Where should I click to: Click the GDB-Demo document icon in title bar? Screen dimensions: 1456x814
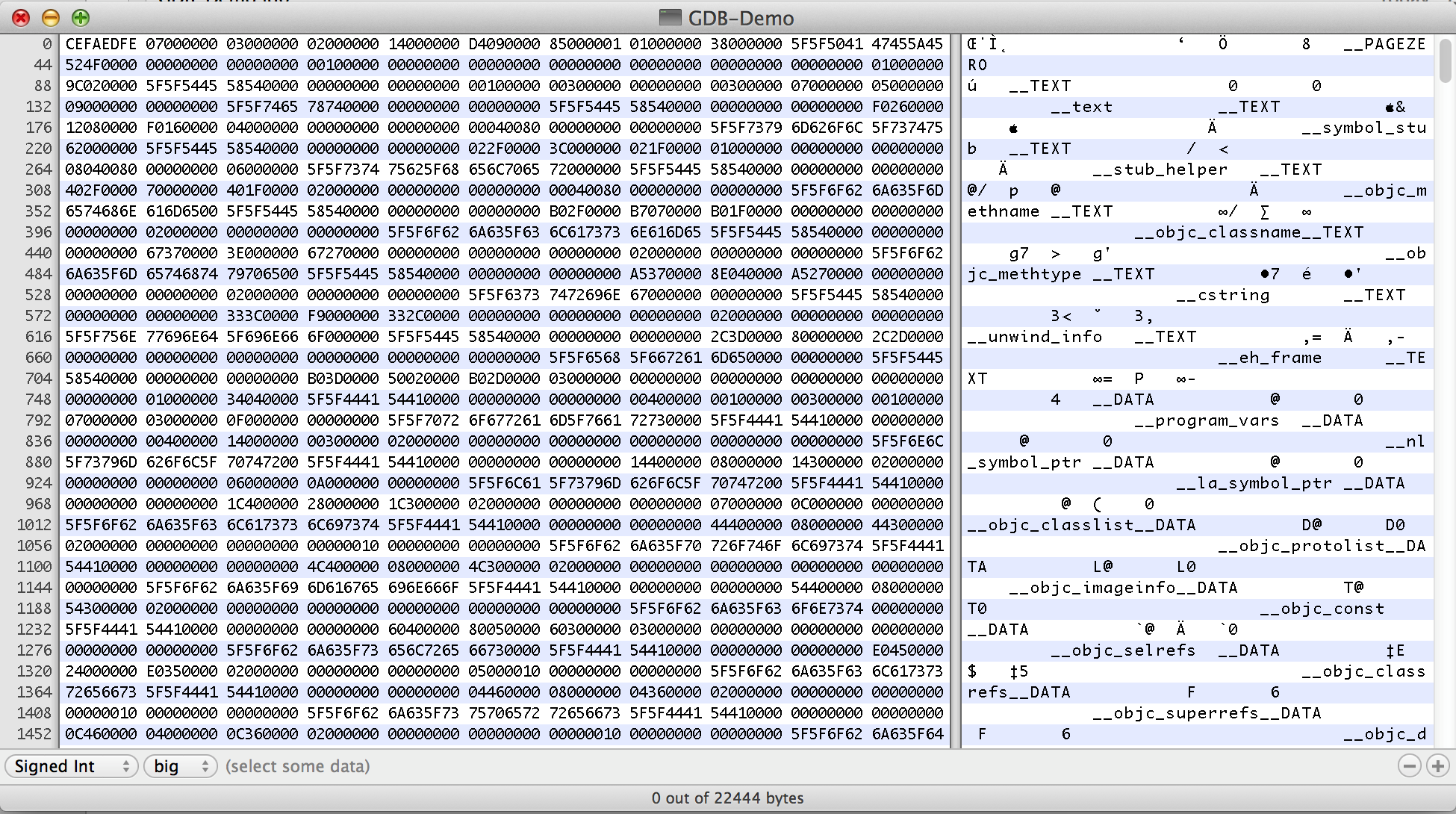pos(671,17)
